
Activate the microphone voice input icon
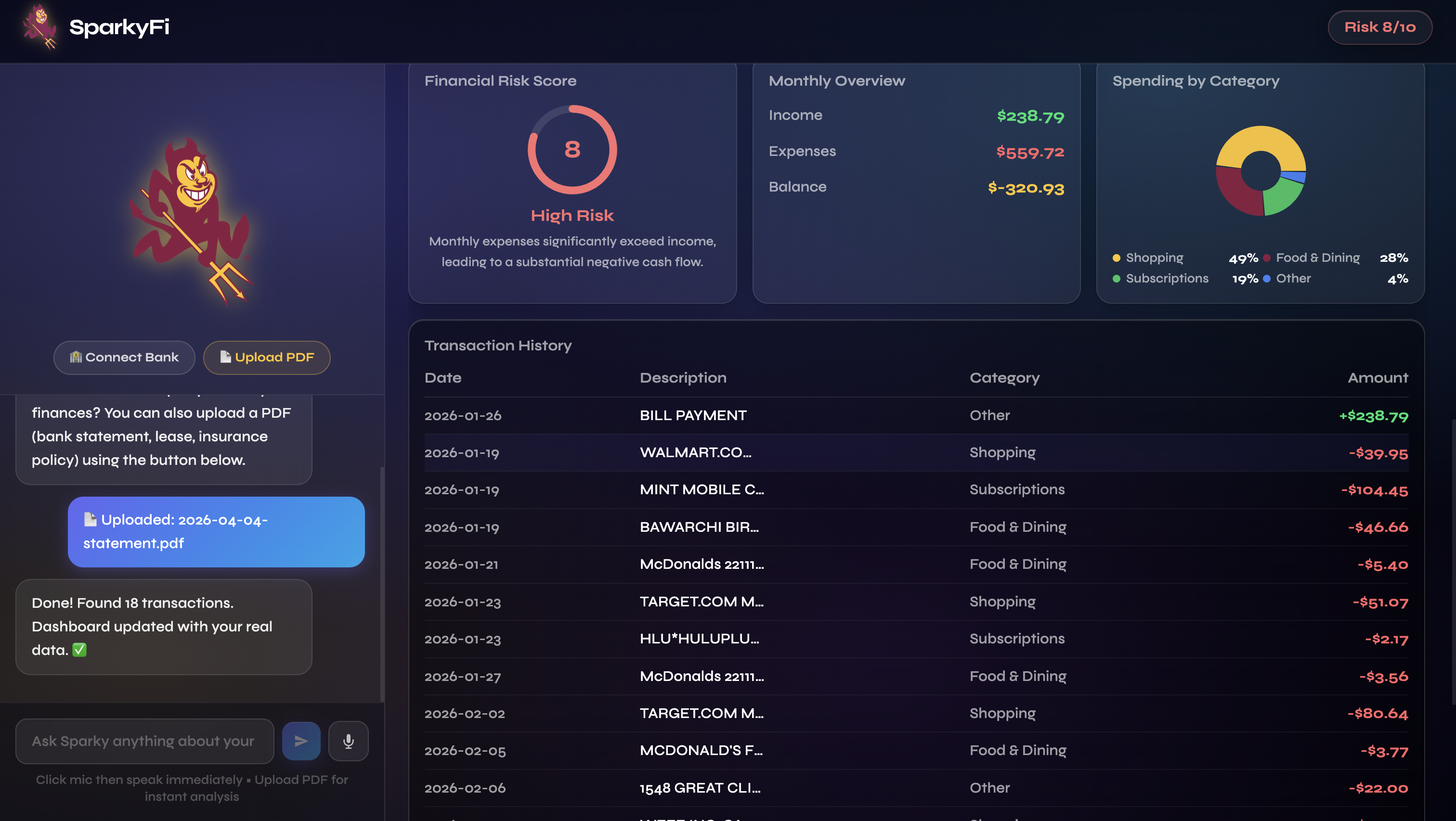tap(348, 741)
